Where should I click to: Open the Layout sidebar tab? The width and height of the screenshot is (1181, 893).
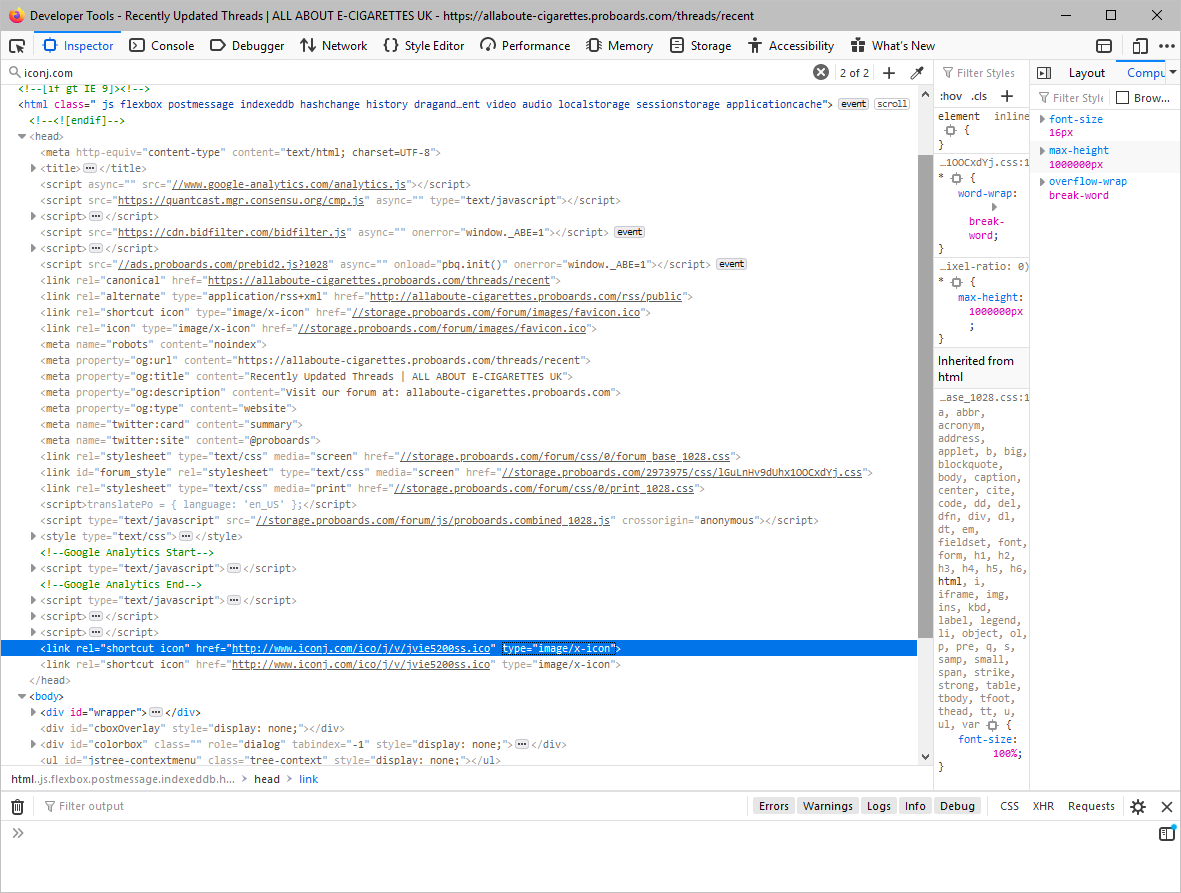click(x=1086, y=73)
